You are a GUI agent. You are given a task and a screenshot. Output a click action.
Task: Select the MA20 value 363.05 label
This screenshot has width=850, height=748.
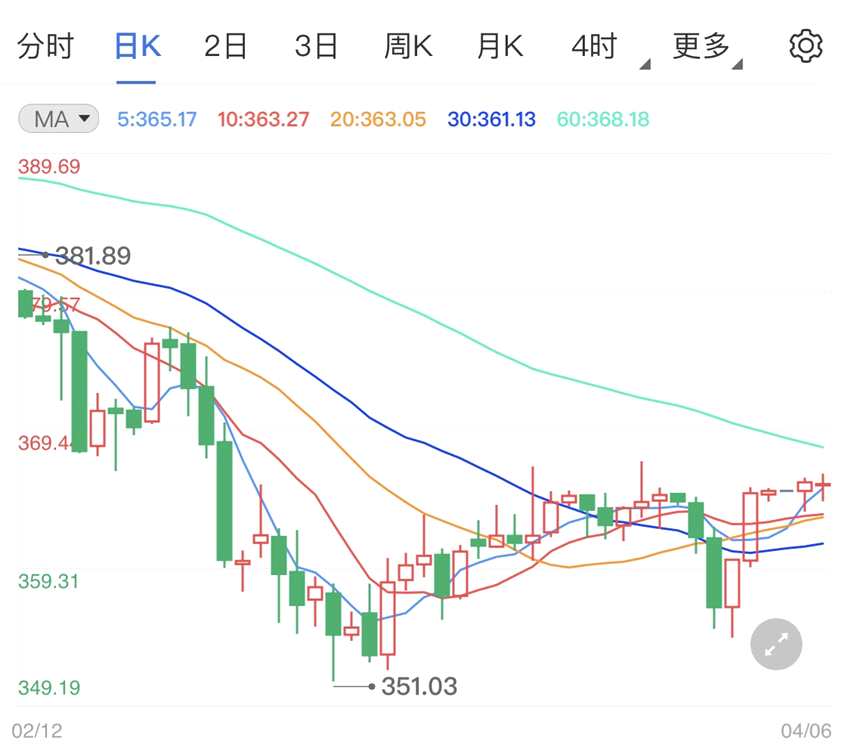tap(378, 120)
